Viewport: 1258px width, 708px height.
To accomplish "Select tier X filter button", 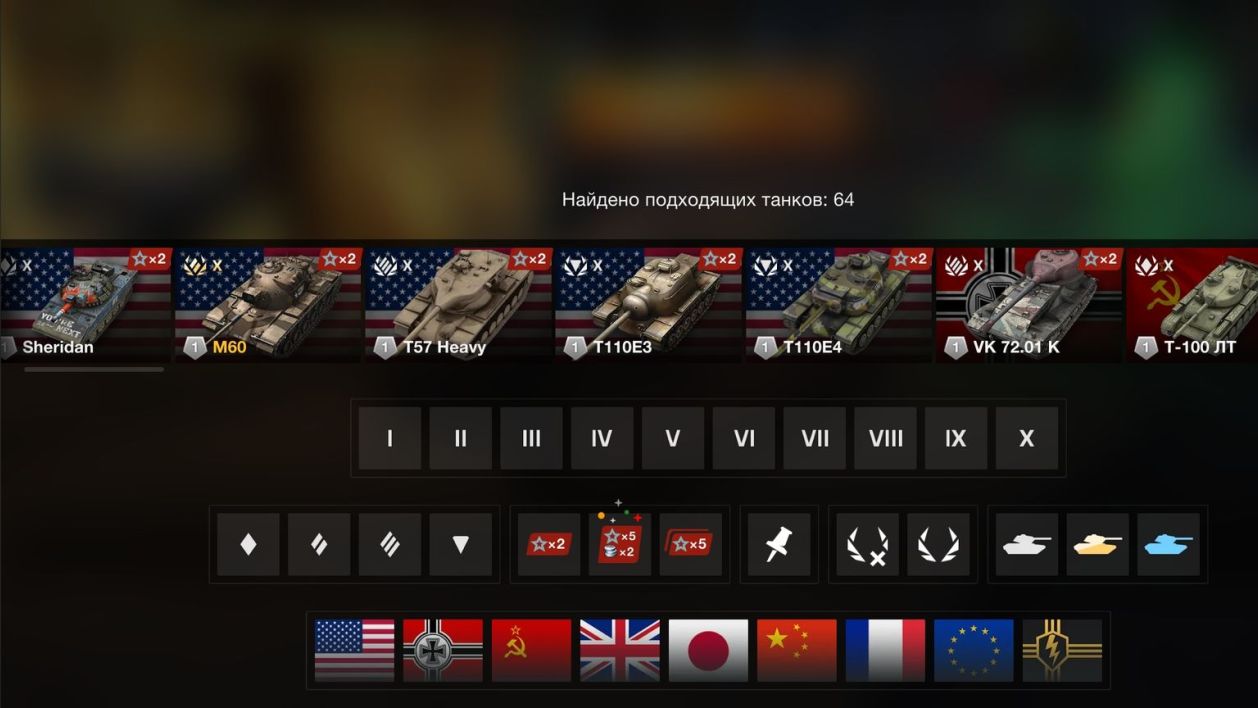I will pos(1027,438).
